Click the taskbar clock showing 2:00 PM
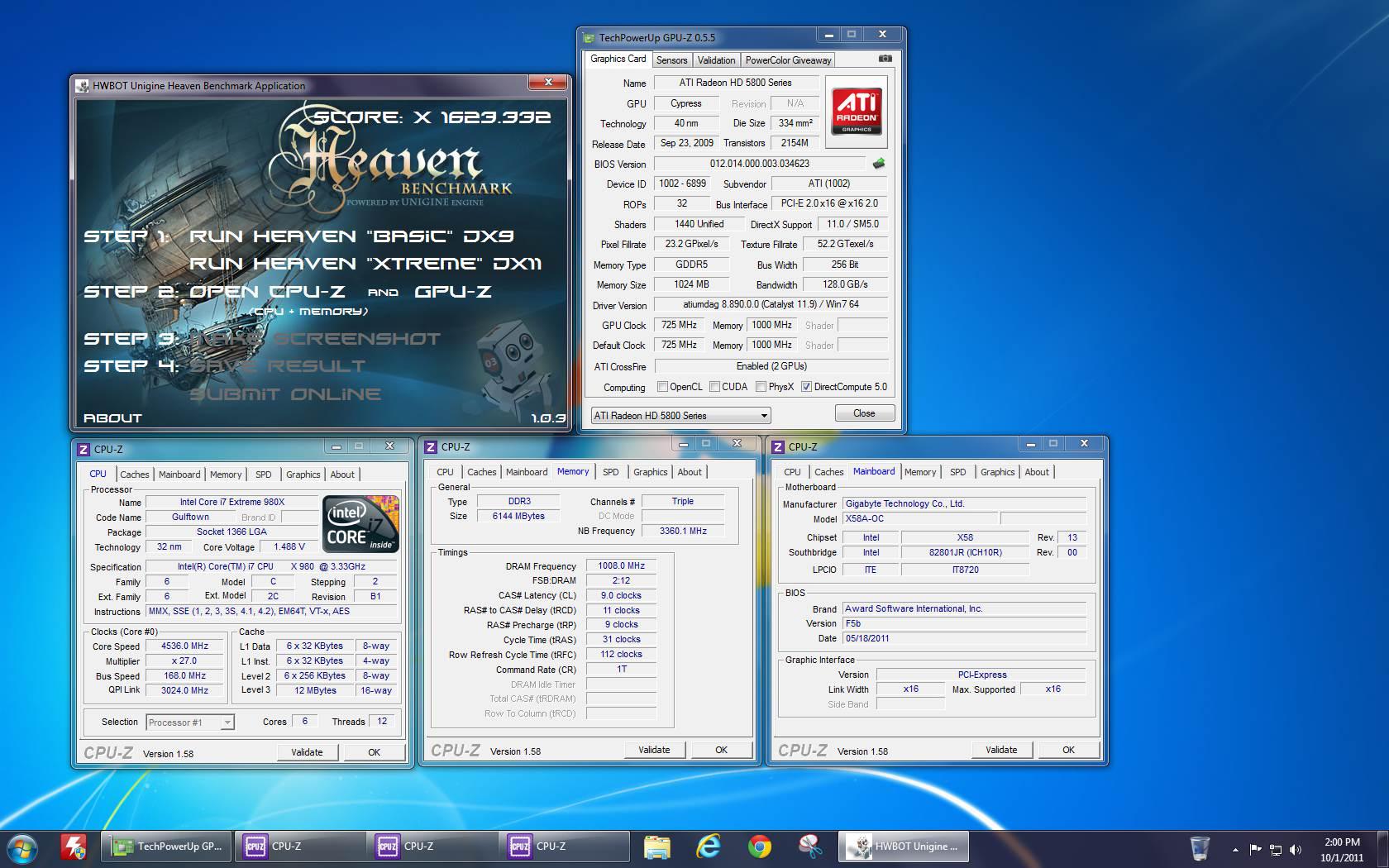The height and width of the screenshot is (868, 1389). (1342, 842)
